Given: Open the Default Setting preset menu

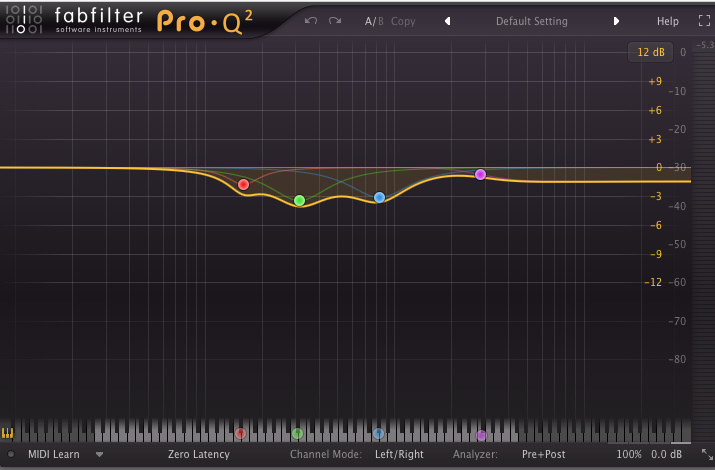Looking at the screenshot, I should (532, 21).
